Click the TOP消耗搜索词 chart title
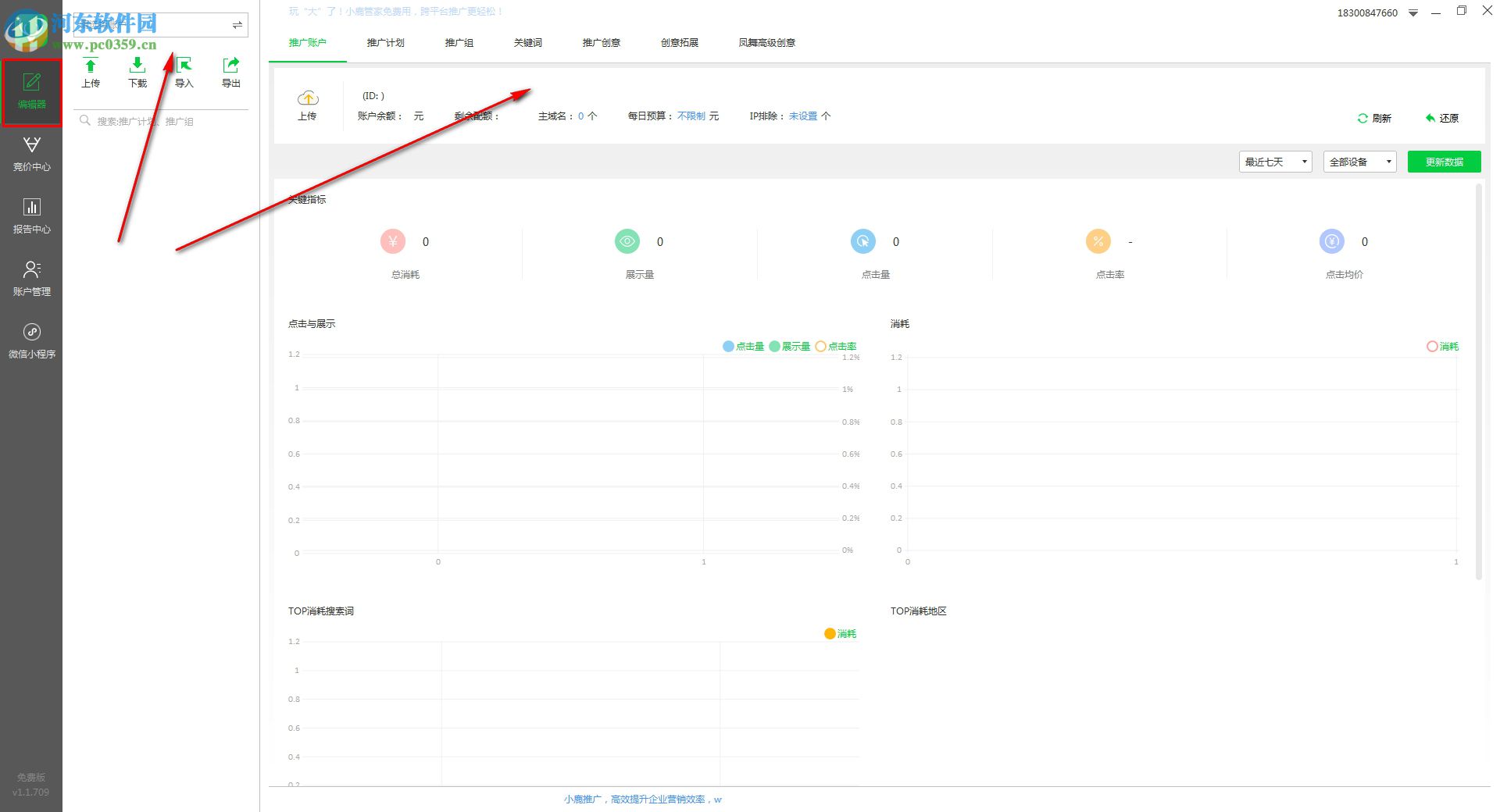The height and width of the screenshot is (812, 1500). (x=321, y=611)
